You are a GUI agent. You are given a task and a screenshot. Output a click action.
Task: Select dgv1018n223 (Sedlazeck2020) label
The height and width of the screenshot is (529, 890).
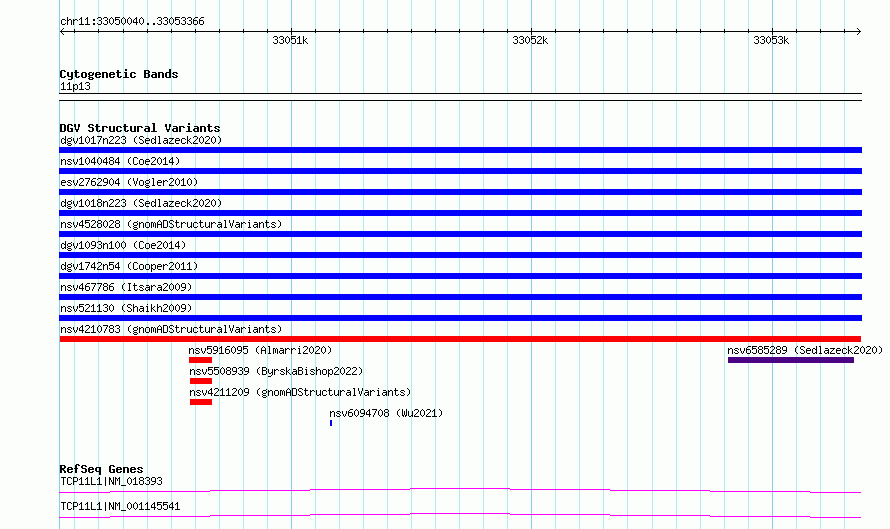click(x=141, y=203)
